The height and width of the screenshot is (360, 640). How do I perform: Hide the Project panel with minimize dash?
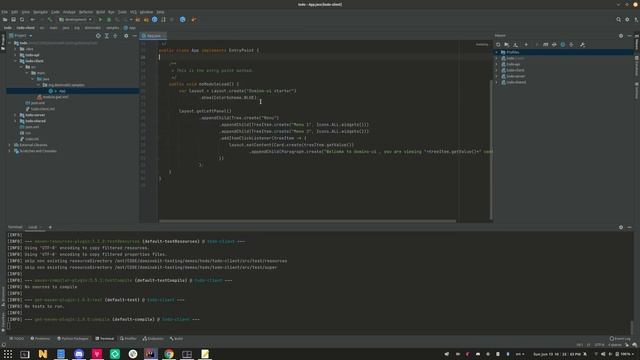coord(135,36)
